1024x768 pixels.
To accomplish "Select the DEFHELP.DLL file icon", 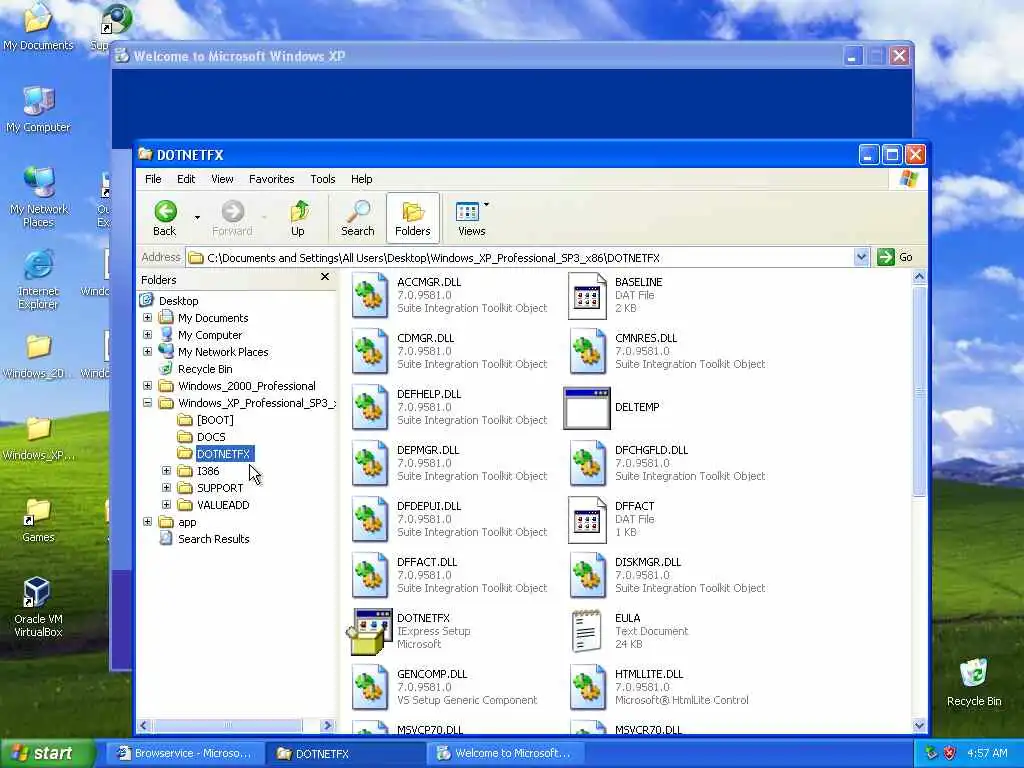I will [x=370, y=408].
